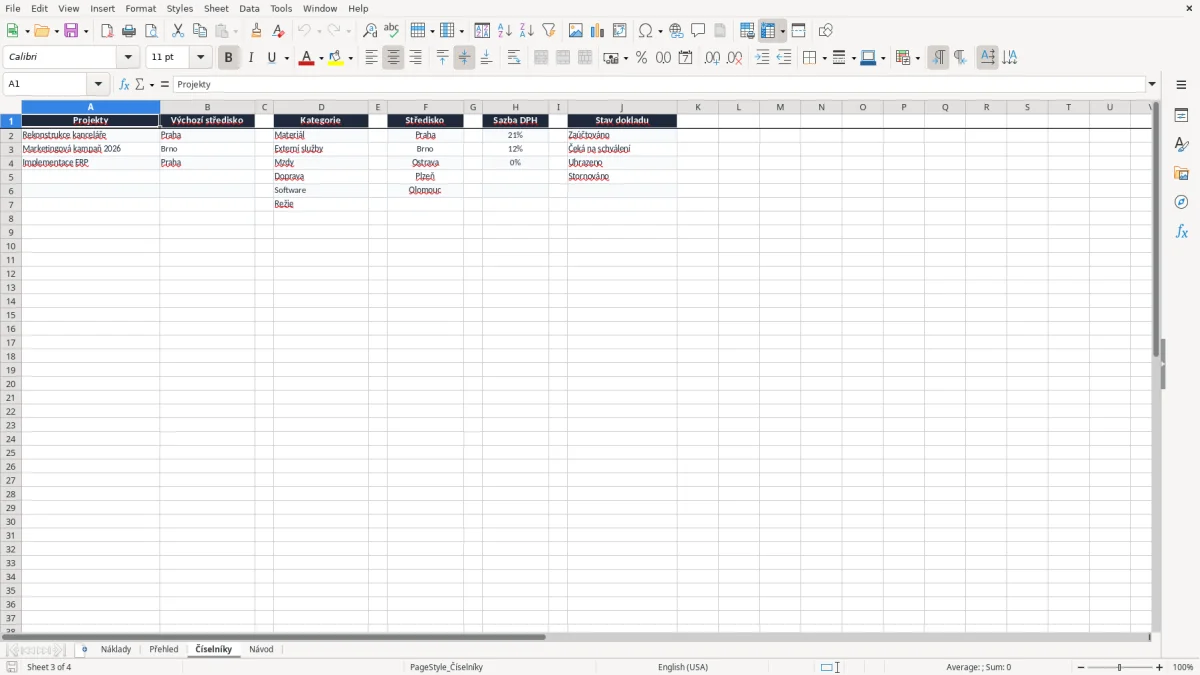Format cells as percent

click(641, 58)
